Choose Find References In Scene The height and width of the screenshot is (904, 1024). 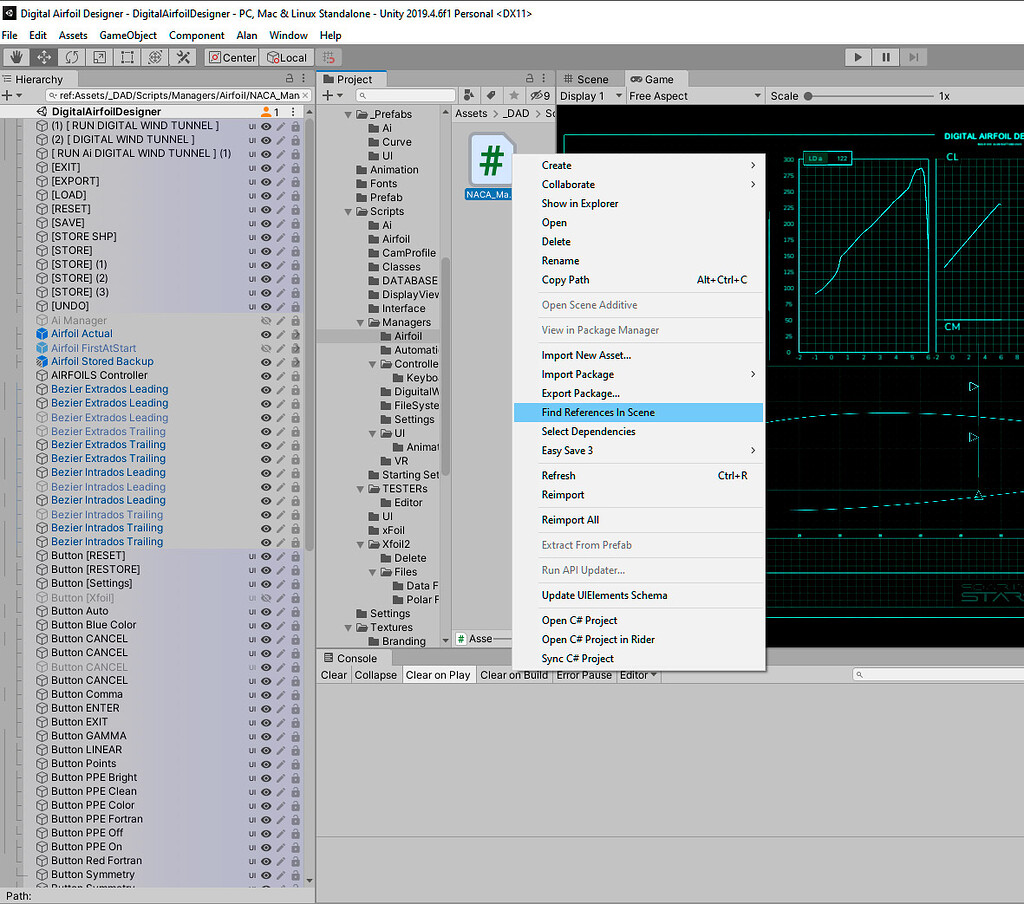click(598, 412)
